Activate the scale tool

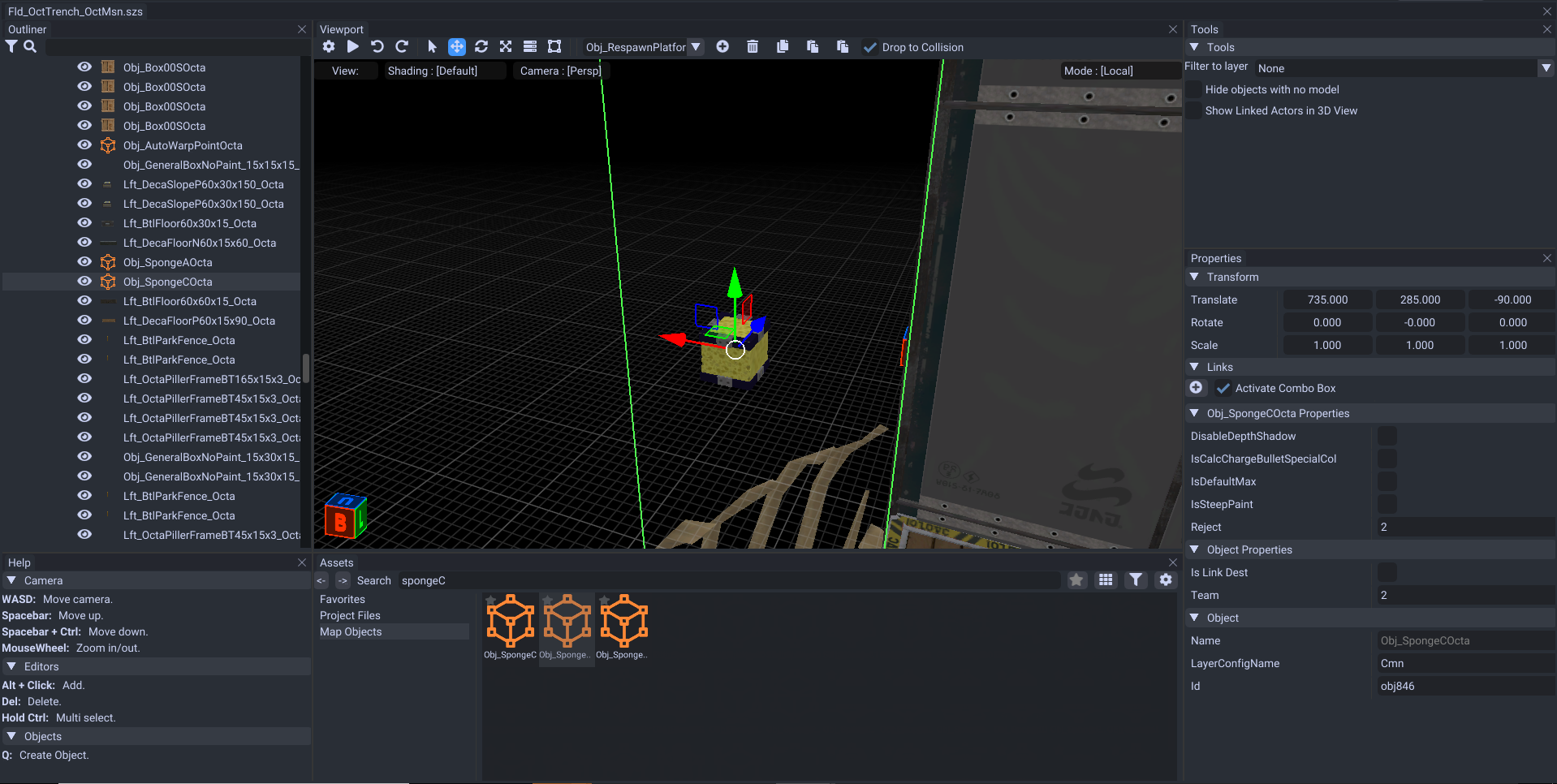click(506, 47)
